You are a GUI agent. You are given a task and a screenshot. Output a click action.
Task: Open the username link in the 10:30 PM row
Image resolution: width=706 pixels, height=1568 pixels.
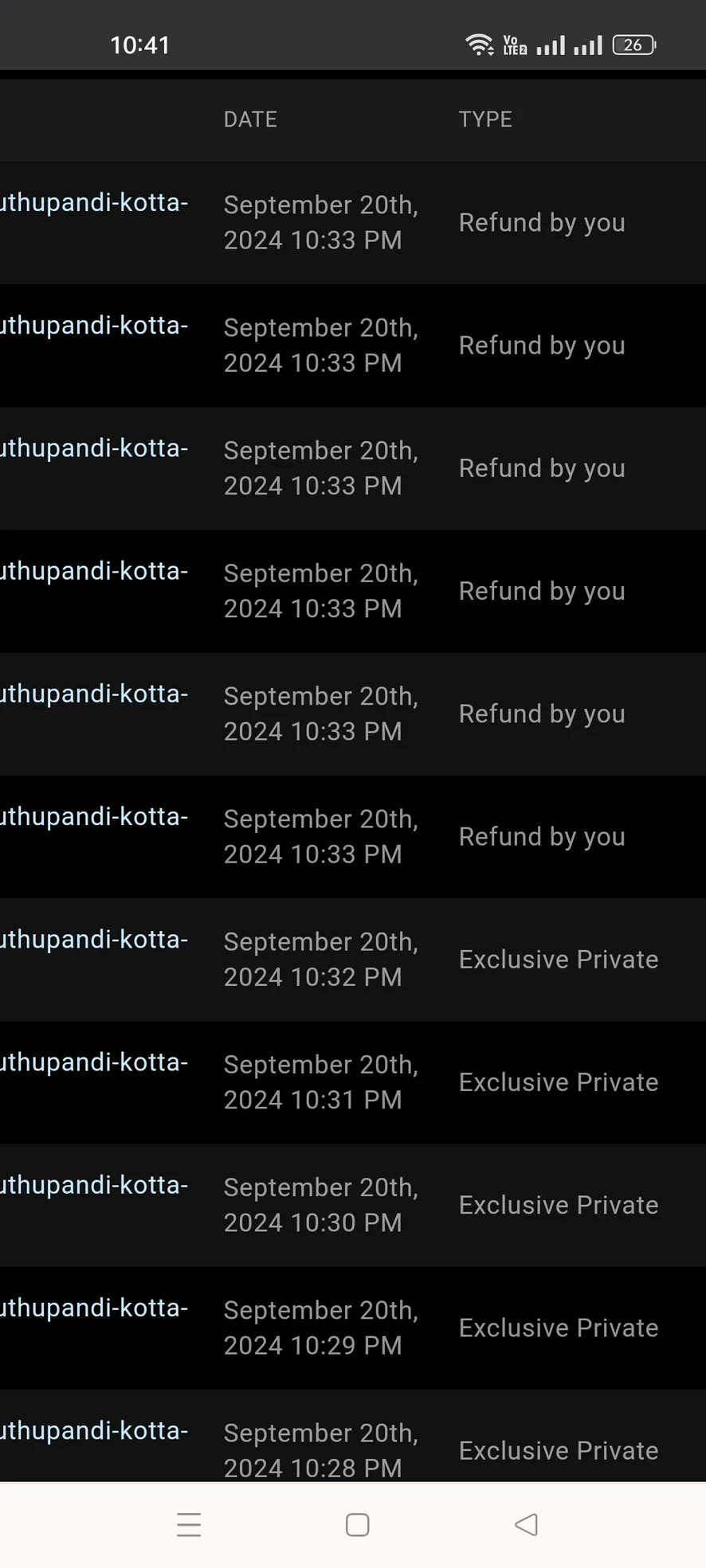click(x=94, y=1185)
